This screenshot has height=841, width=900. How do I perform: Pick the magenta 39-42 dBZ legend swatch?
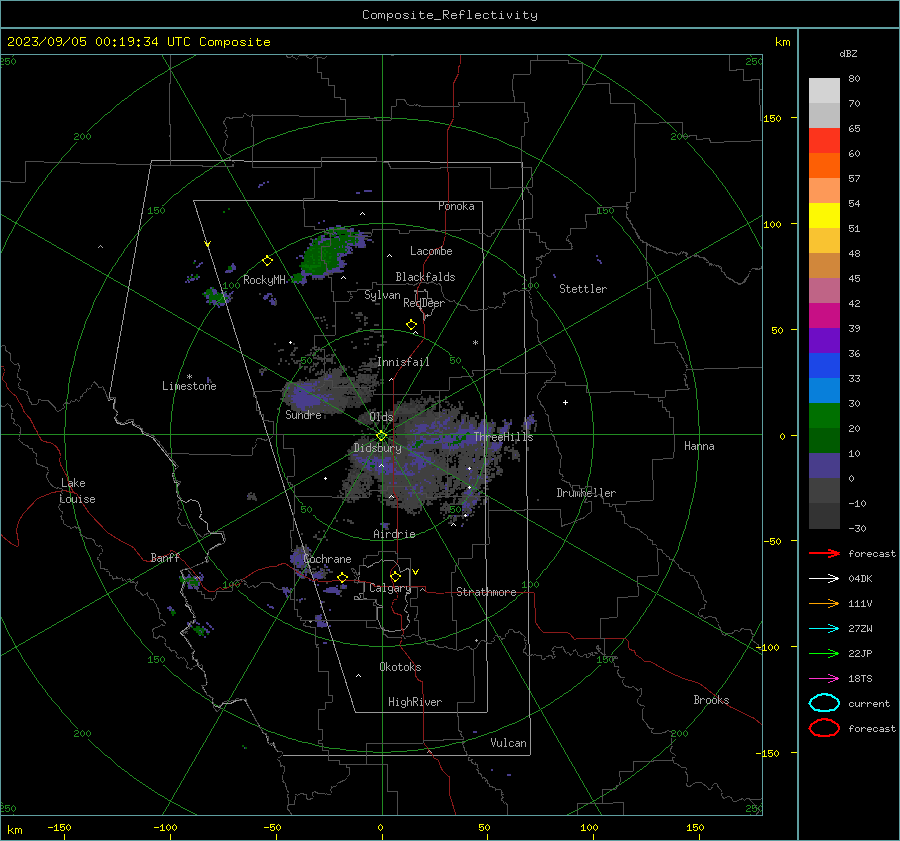pos(824,315)
